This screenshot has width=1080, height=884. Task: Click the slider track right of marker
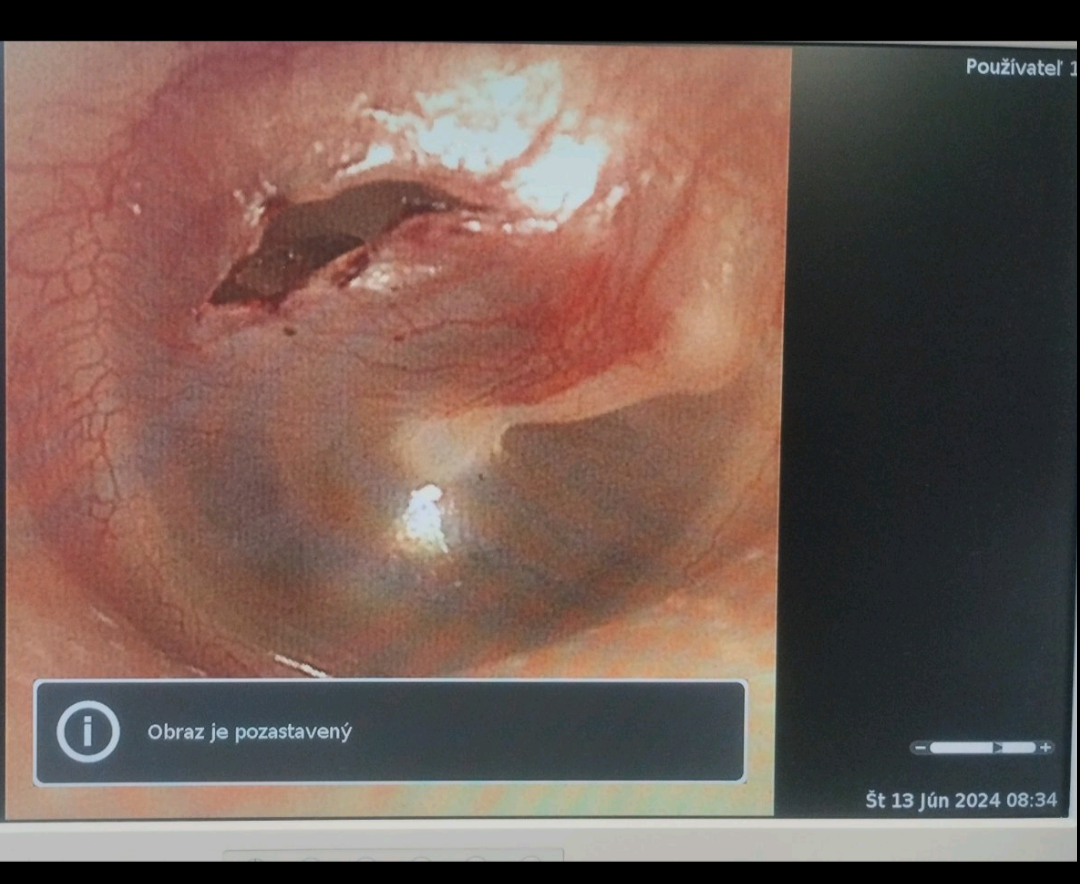tap(1020, 748)
